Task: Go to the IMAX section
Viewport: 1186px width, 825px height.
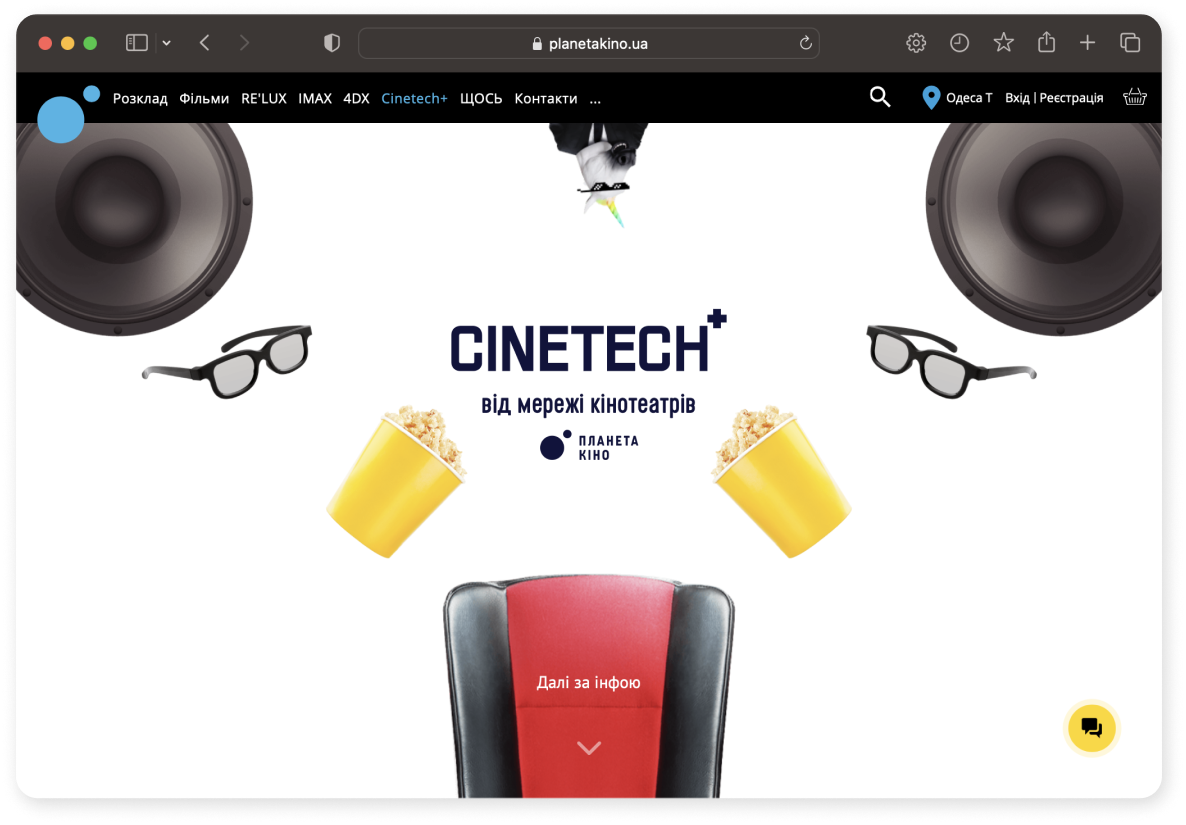Action: coord(315,98)
